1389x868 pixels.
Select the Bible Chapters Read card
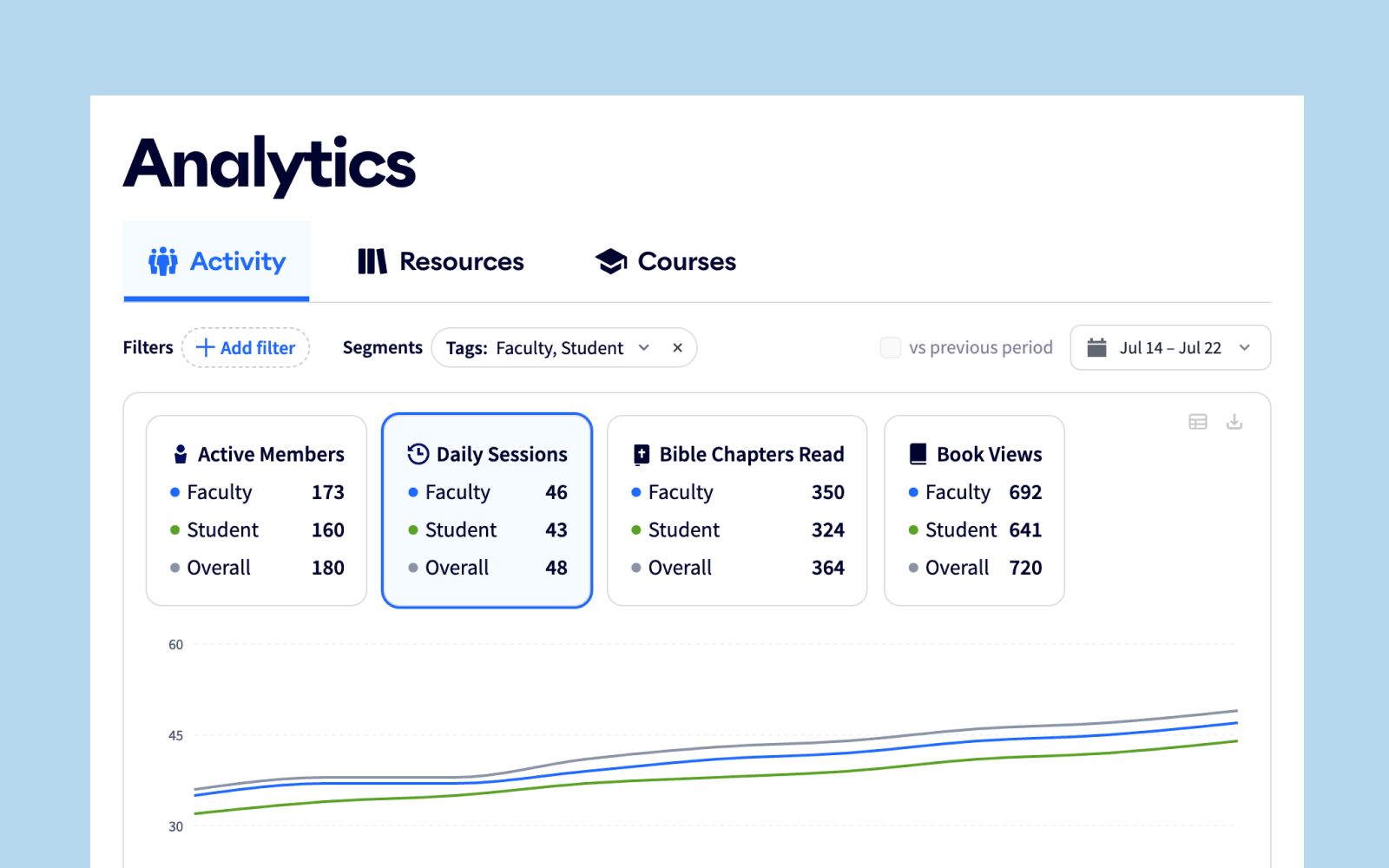[737, 510]
